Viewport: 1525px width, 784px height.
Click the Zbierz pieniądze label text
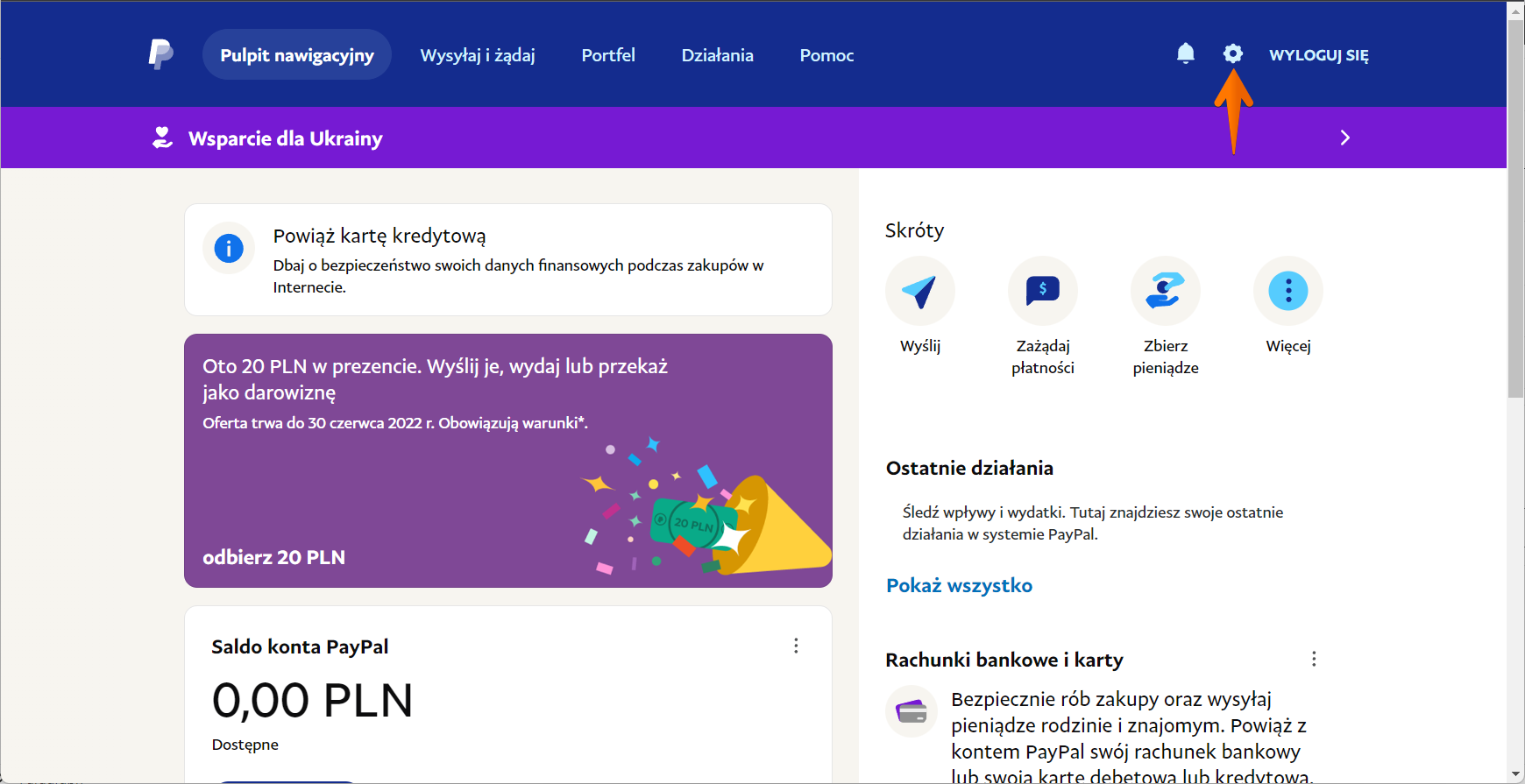[x=1166, y=357]
